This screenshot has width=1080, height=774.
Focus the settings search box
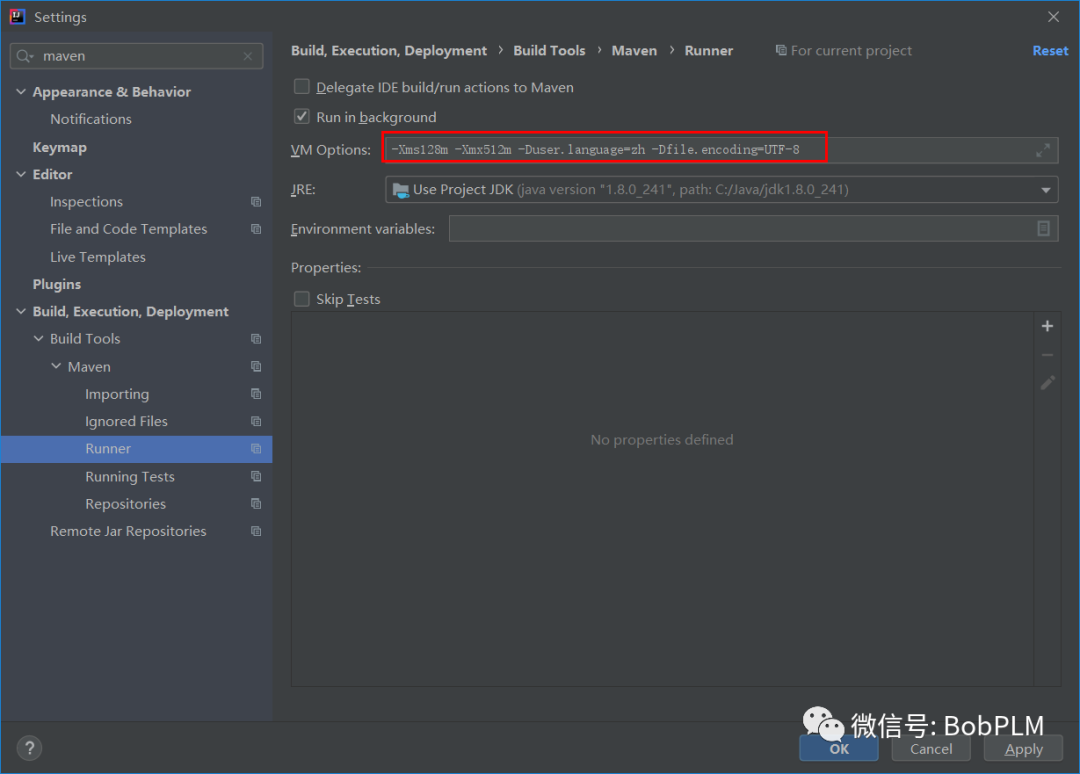tap(136, 56)
